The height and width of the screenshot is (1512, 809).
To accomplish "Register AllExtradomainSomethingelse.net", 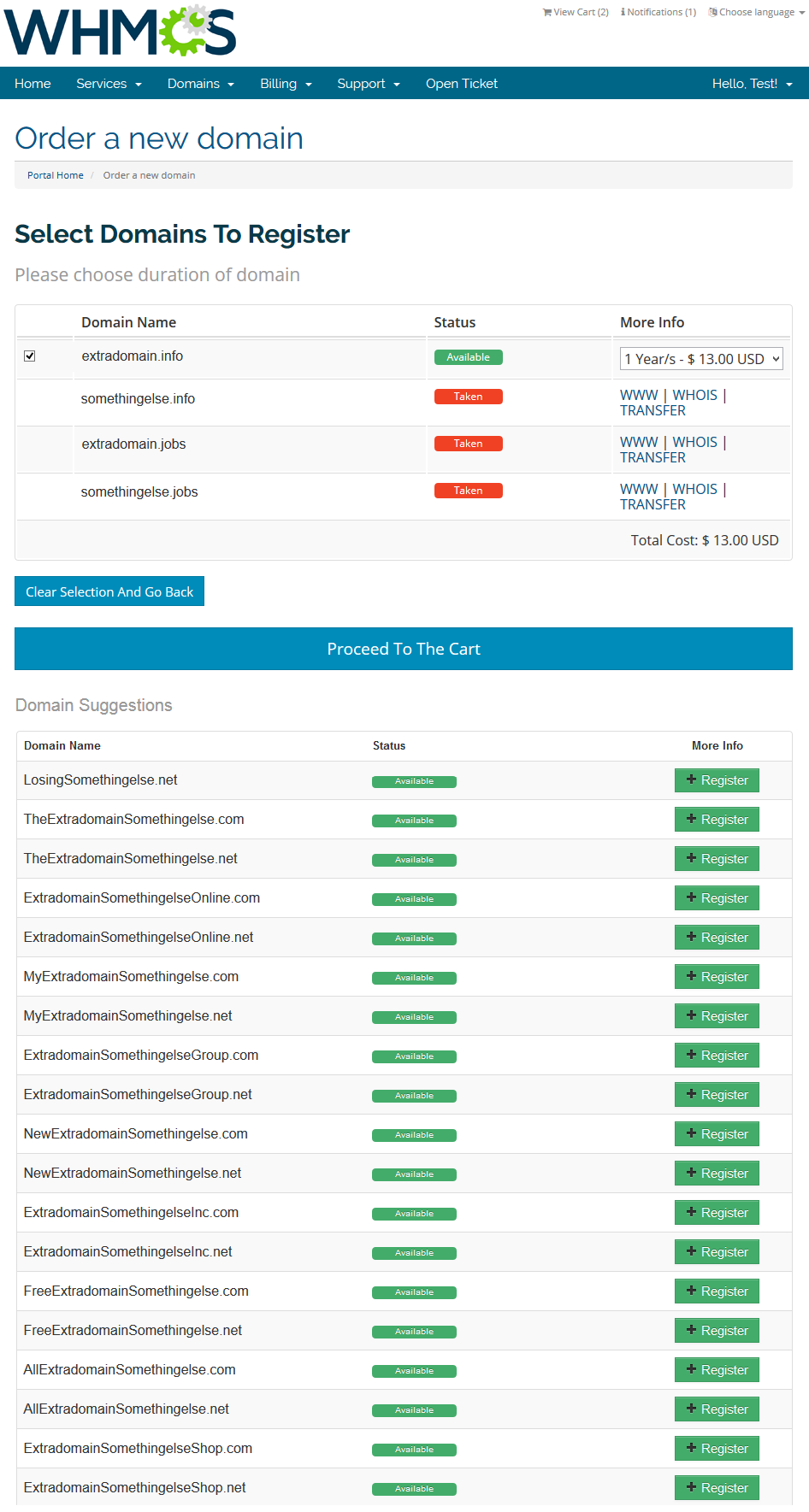I will tap(717, 1409).
